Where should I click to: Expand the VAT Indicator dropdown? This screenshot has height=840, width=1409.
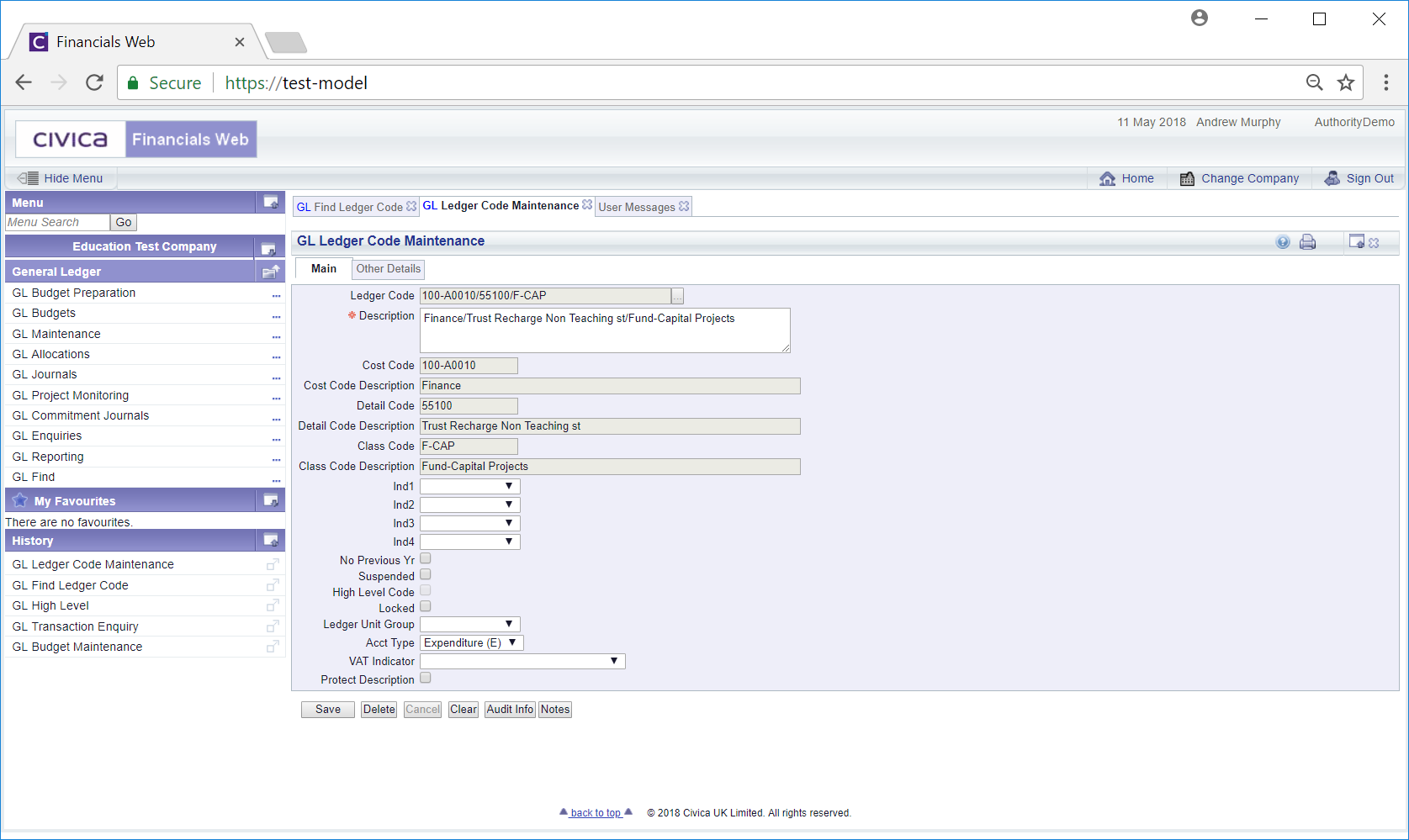click(522, 662)
